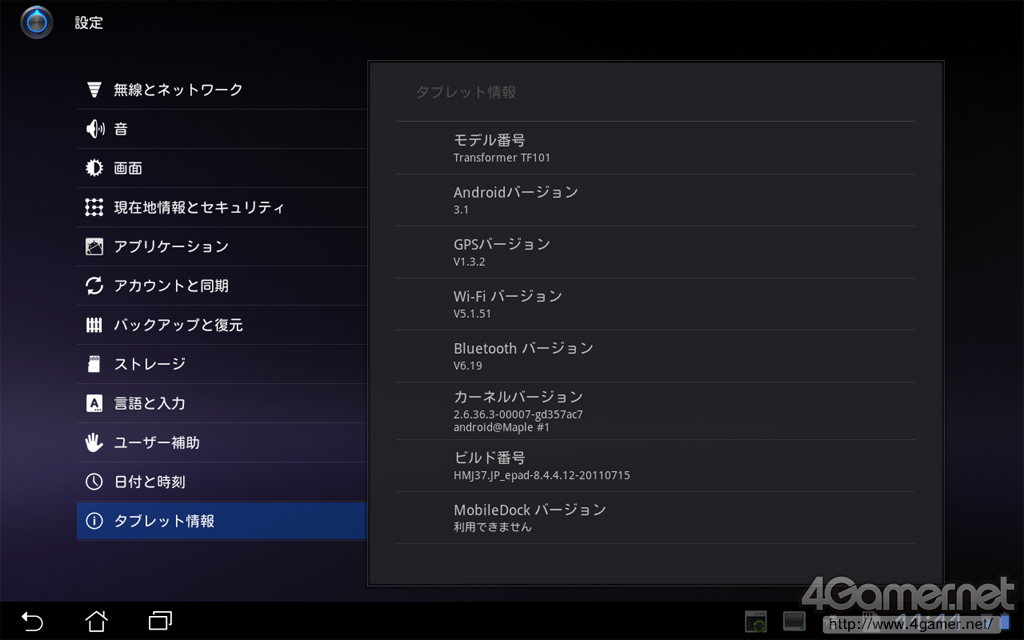Screen dimensions: 1024x640
Task: Open アプリケーション settings
Action: 221,246
